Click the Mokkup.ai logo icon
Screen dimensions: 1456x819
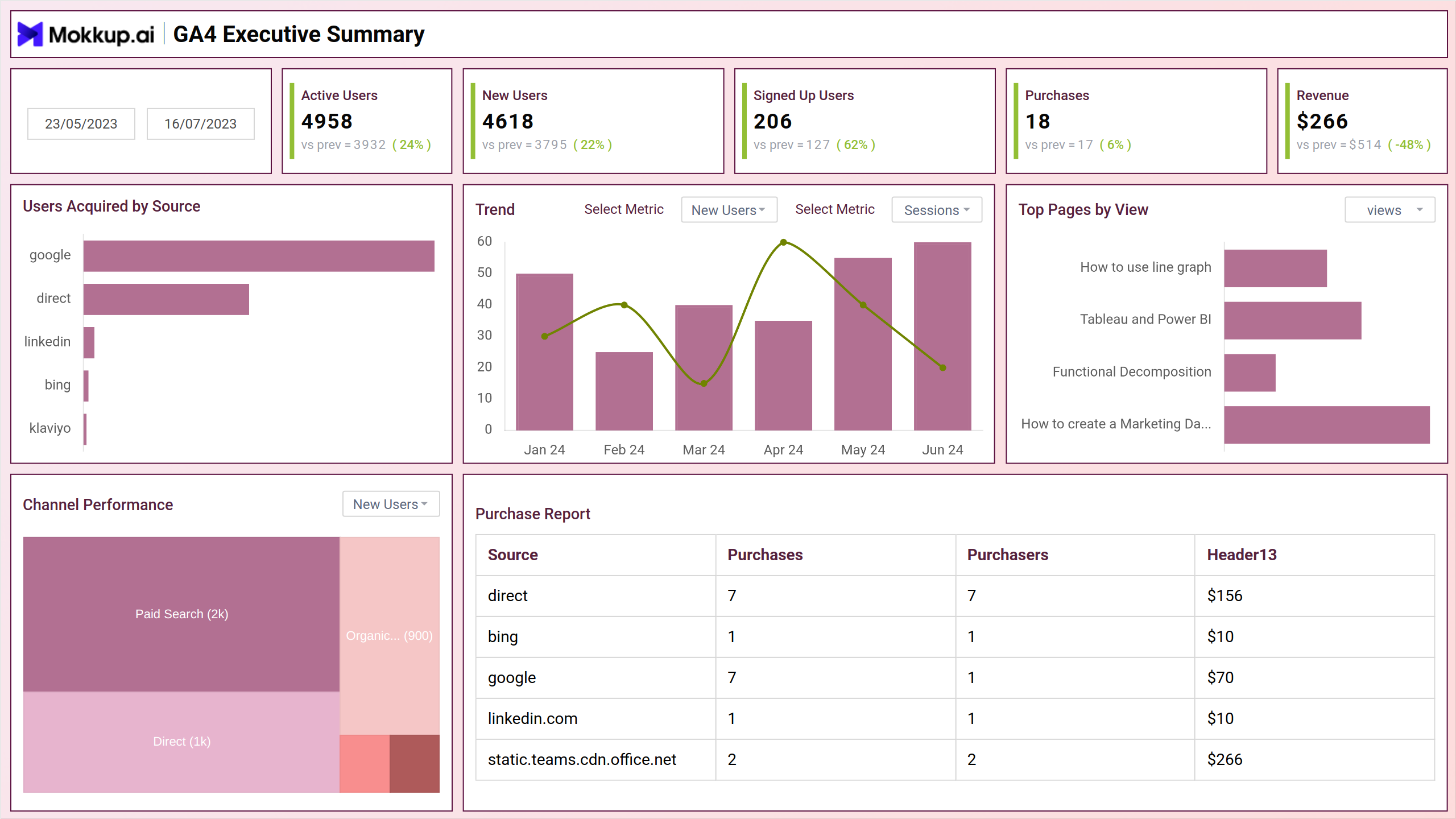coord(30,34)
